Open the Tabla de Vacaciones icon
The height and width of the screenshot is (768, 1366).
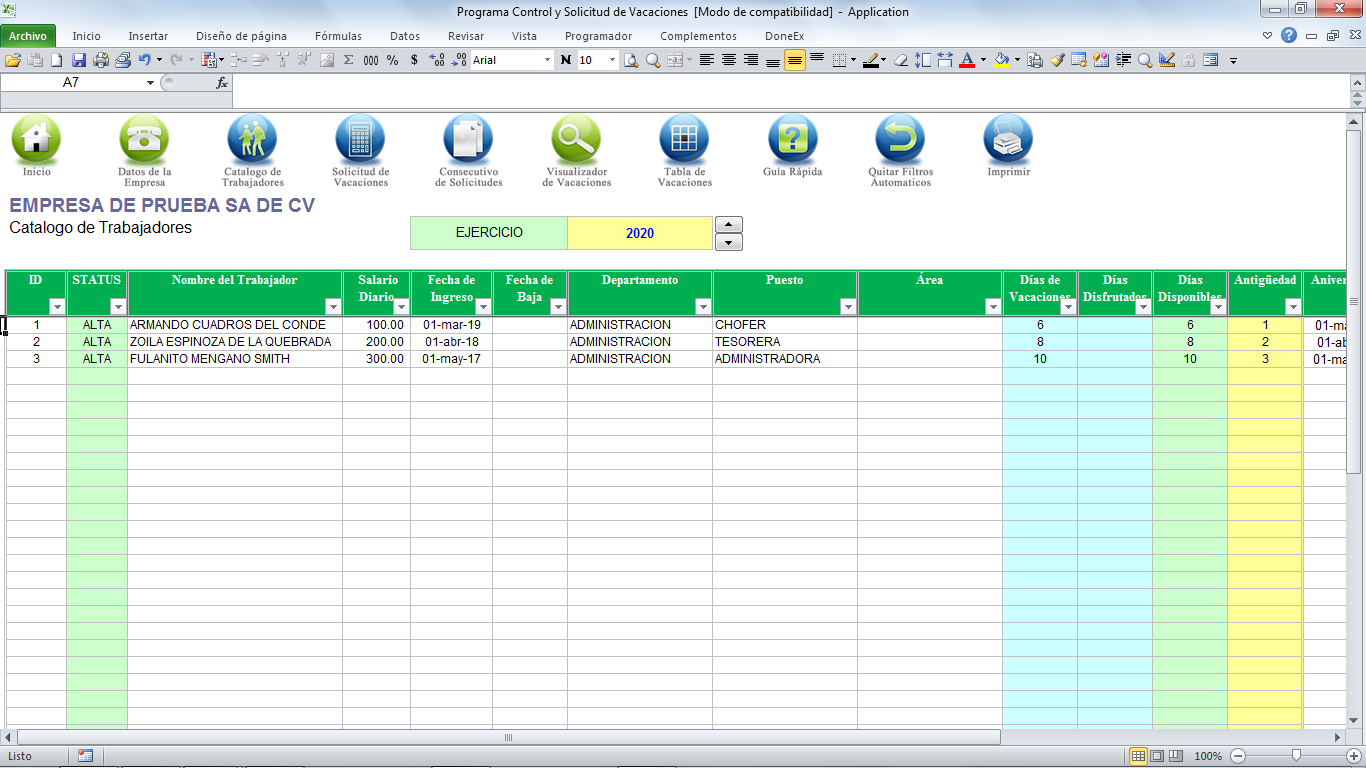tap(684, 140)
